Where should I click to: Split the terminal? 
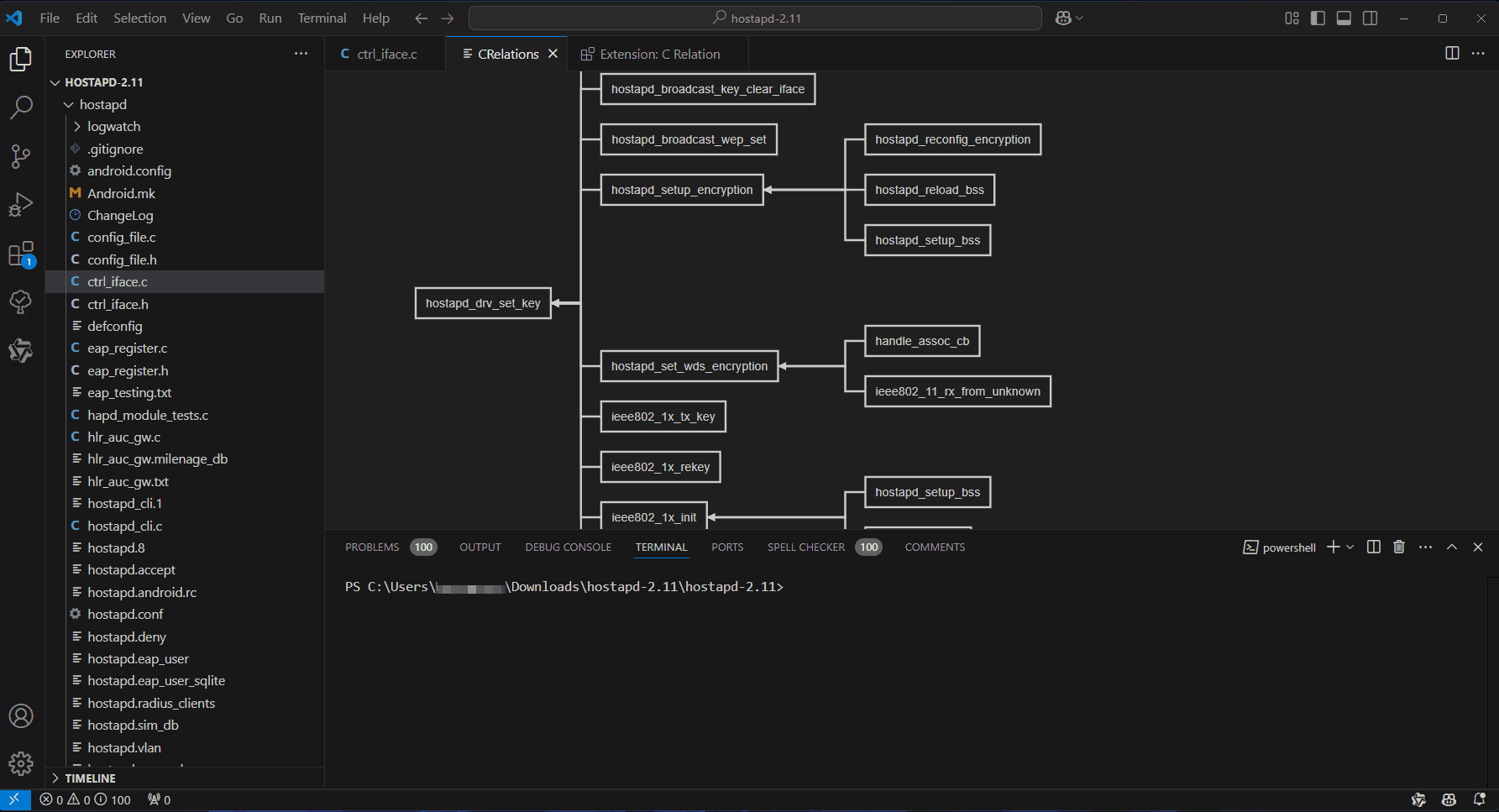click(x=1374, y=547)
